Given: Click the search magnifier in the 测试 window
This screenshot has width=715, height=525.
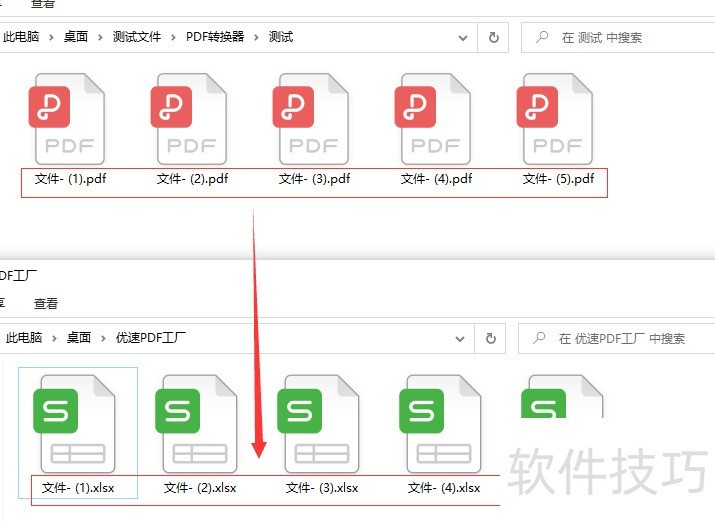Looking at the screenshot, I should (542, 37).
